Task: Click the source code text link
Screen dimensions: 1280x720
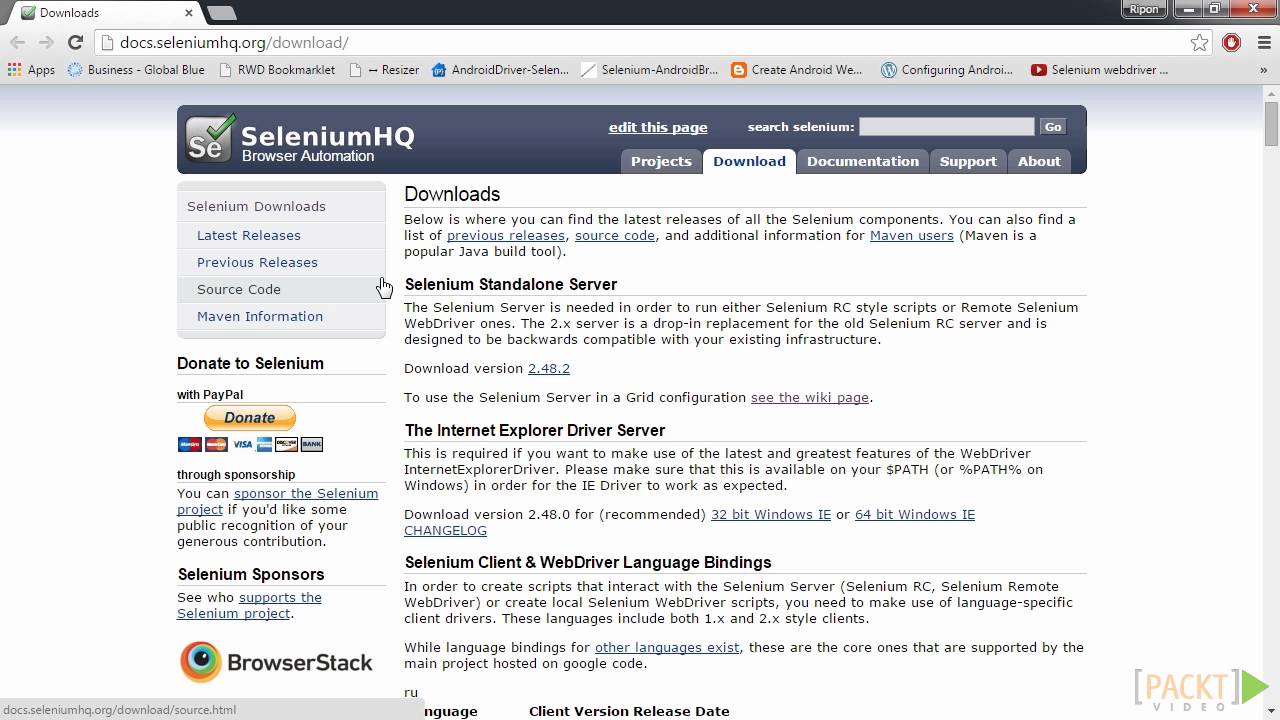Action: [x=615, y=235]
